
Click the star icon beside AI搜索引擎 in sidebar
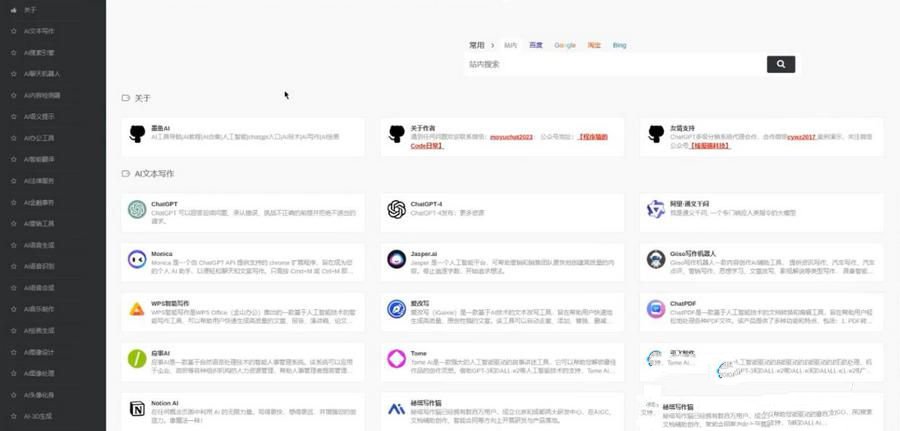click(x=13, y=53)
